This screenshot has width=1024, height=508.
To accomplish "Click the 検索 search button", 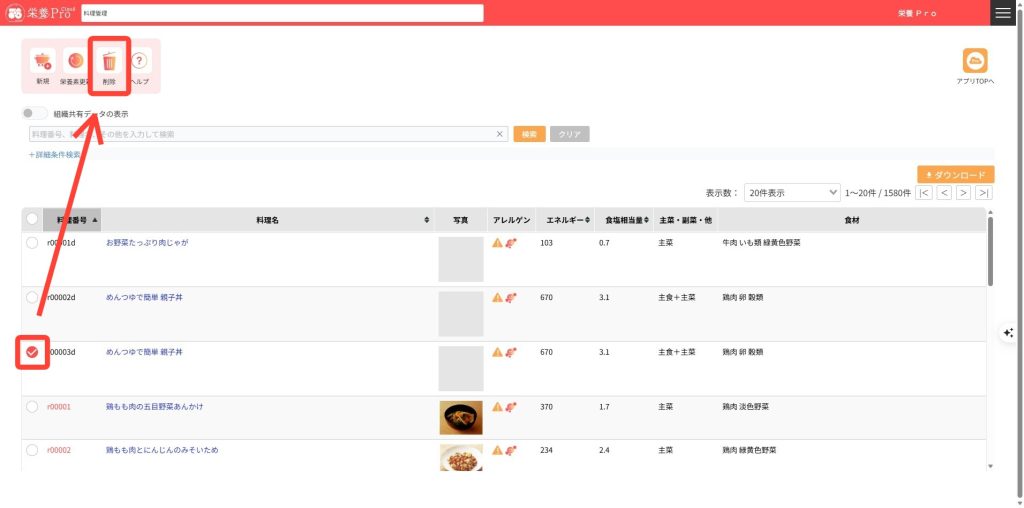I will (x=530, y=134).
